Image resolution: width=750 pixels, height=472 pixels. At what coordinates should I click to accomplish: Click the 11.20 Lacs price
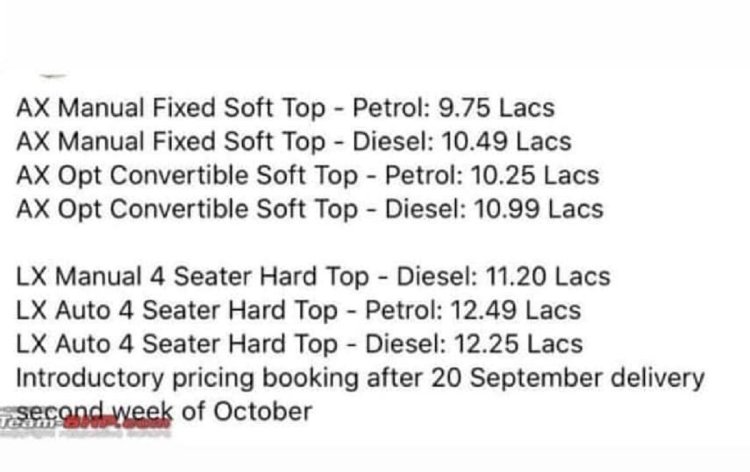point(548,276)
